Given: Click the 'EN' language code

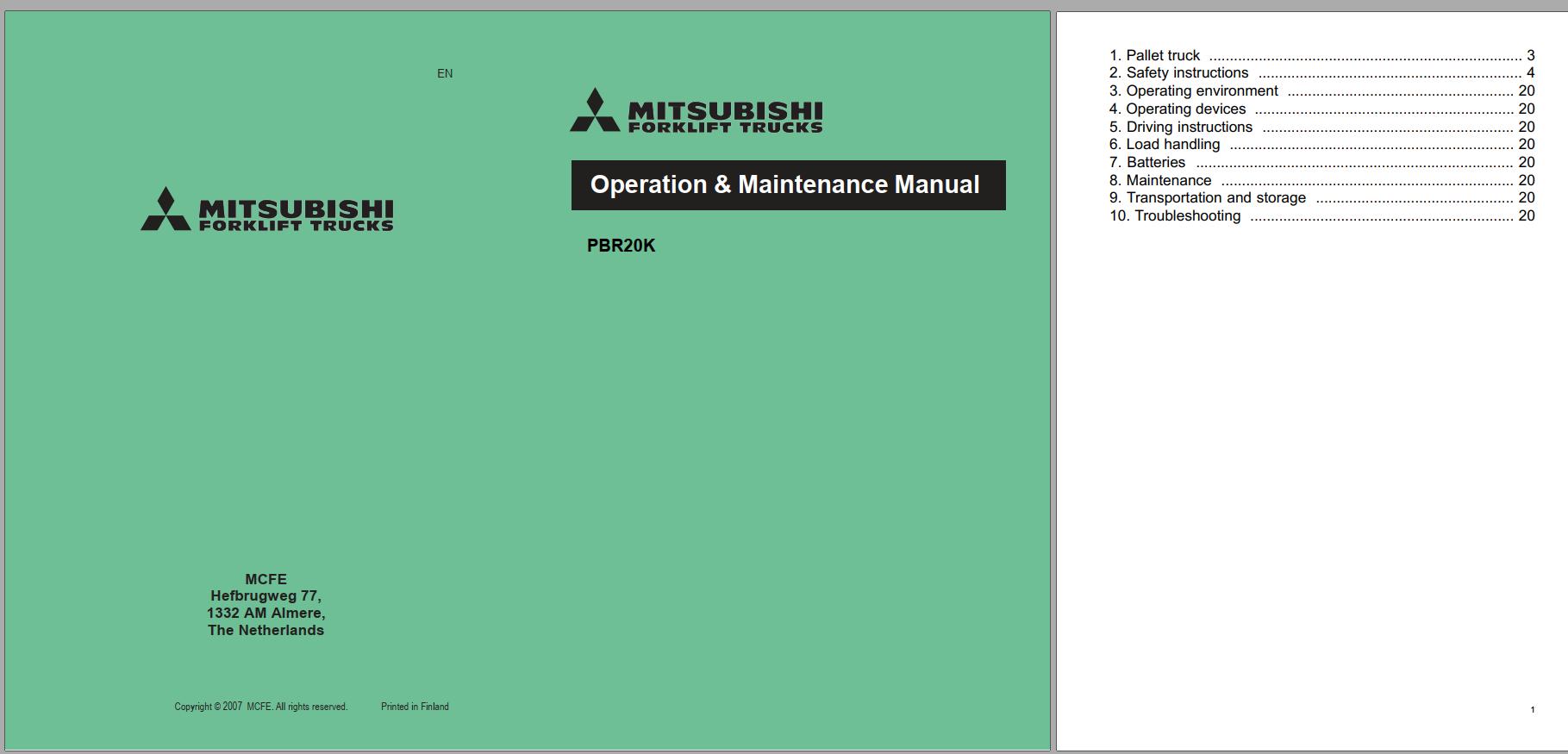Looking at the screenshot, I should coord(445,73).
